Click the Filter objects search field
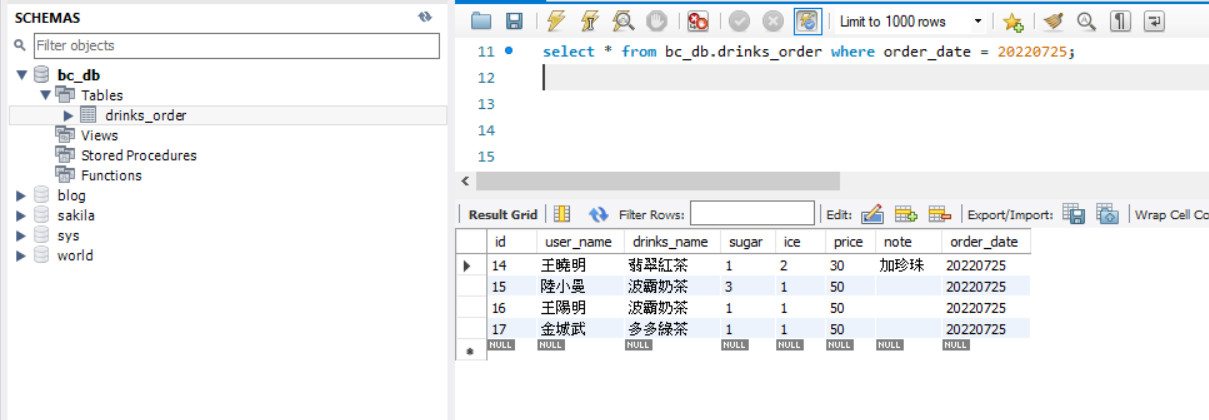Viewport: 1209px width, 420px height. click(x=236, y=45)
